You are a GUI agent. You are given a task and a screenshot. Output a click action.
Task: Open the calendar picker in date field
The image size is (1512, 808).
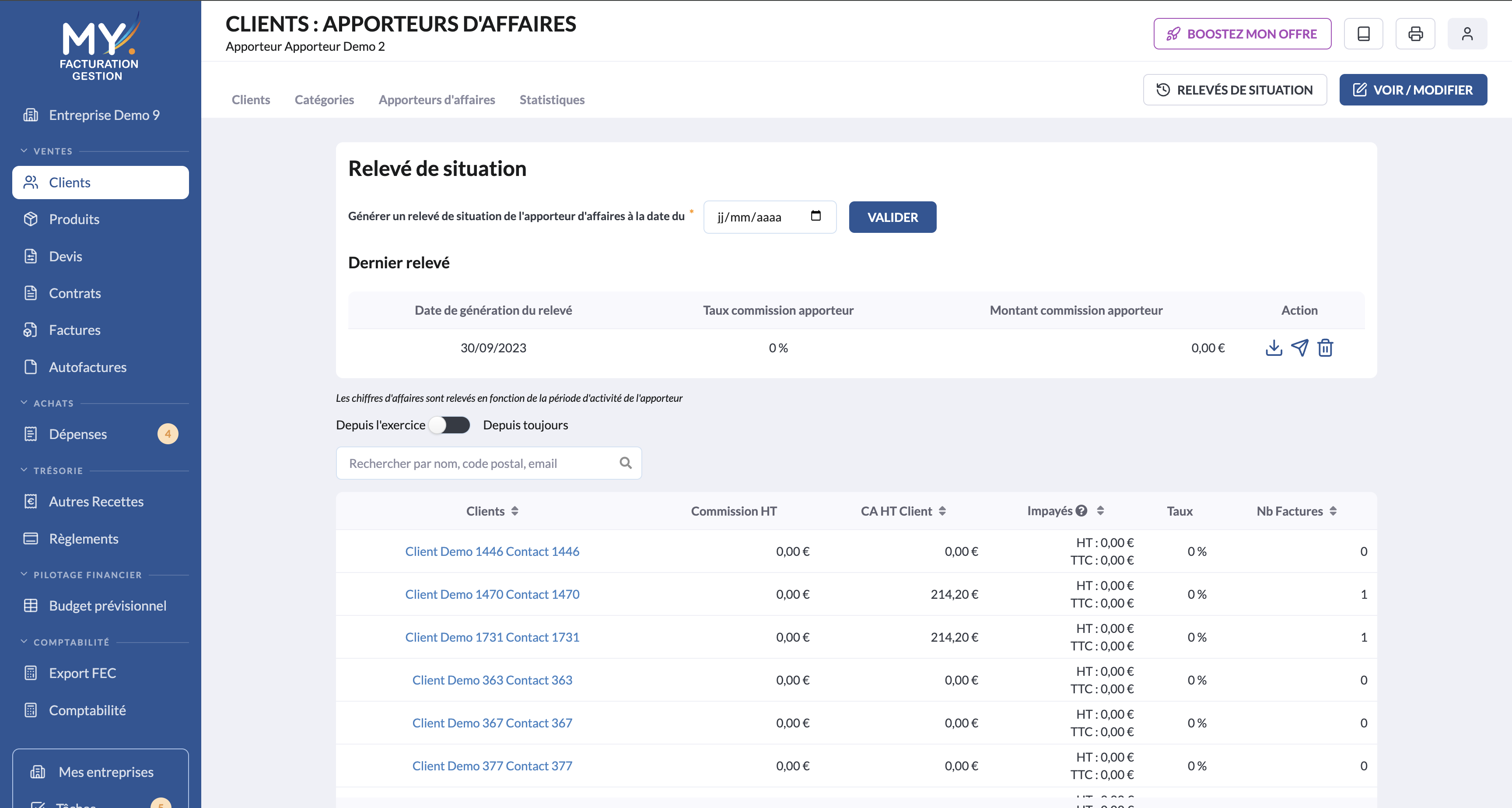tap(815, 216)
